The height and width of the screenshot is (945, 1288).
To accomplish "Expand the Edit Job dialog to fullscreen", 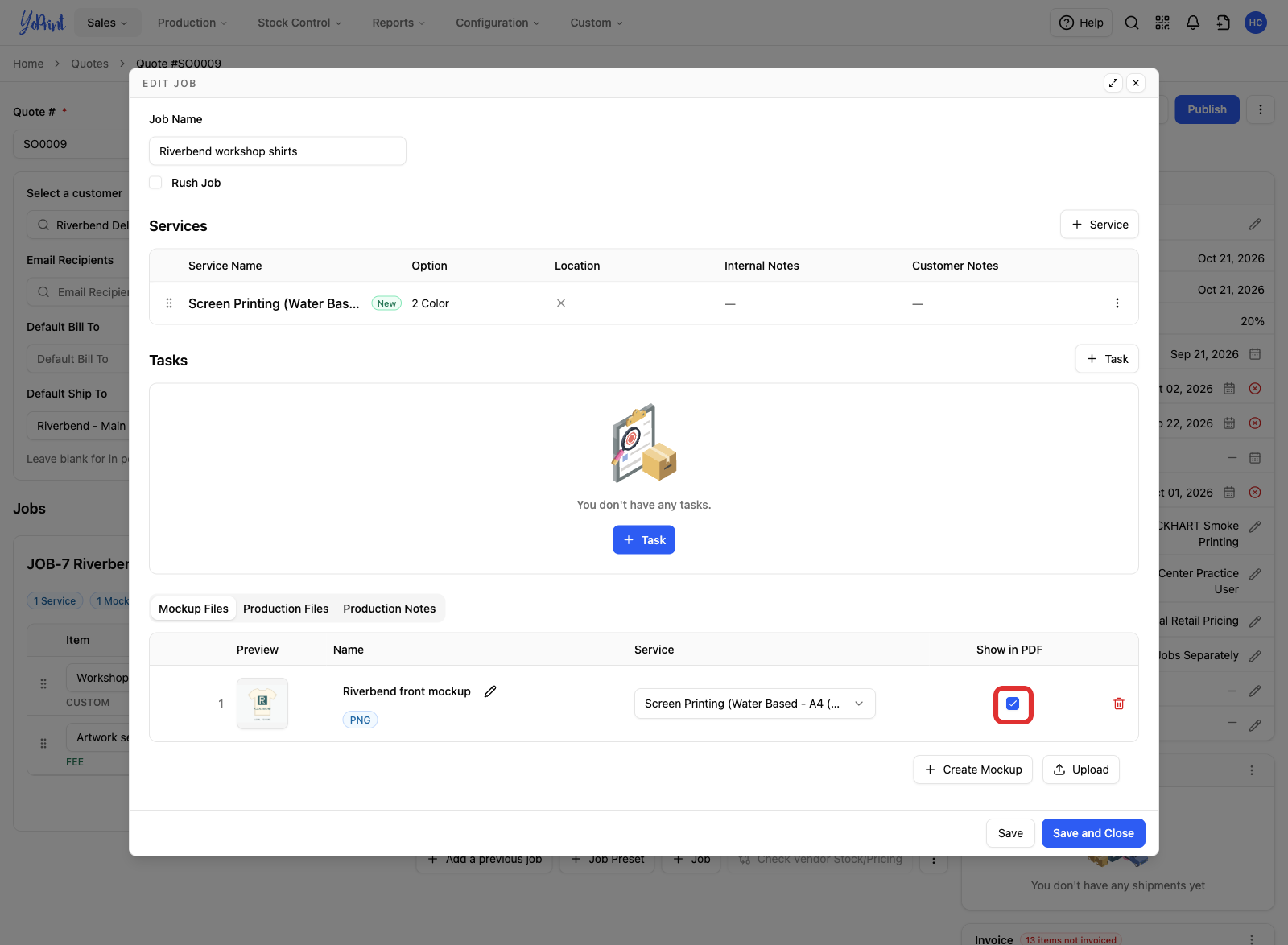I will tap(1113, 83).
